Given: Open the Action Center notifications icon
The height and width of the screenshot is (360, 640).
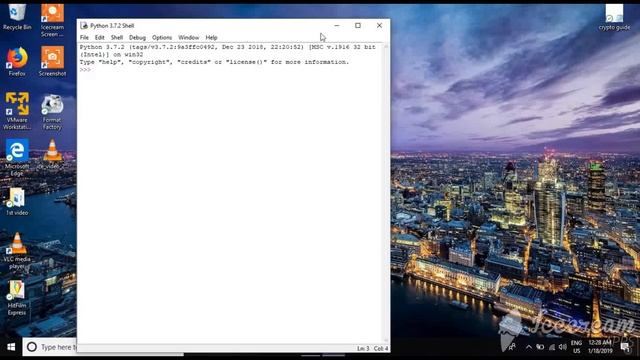Looking at the screenshot, I should click(x=625, y=347).
